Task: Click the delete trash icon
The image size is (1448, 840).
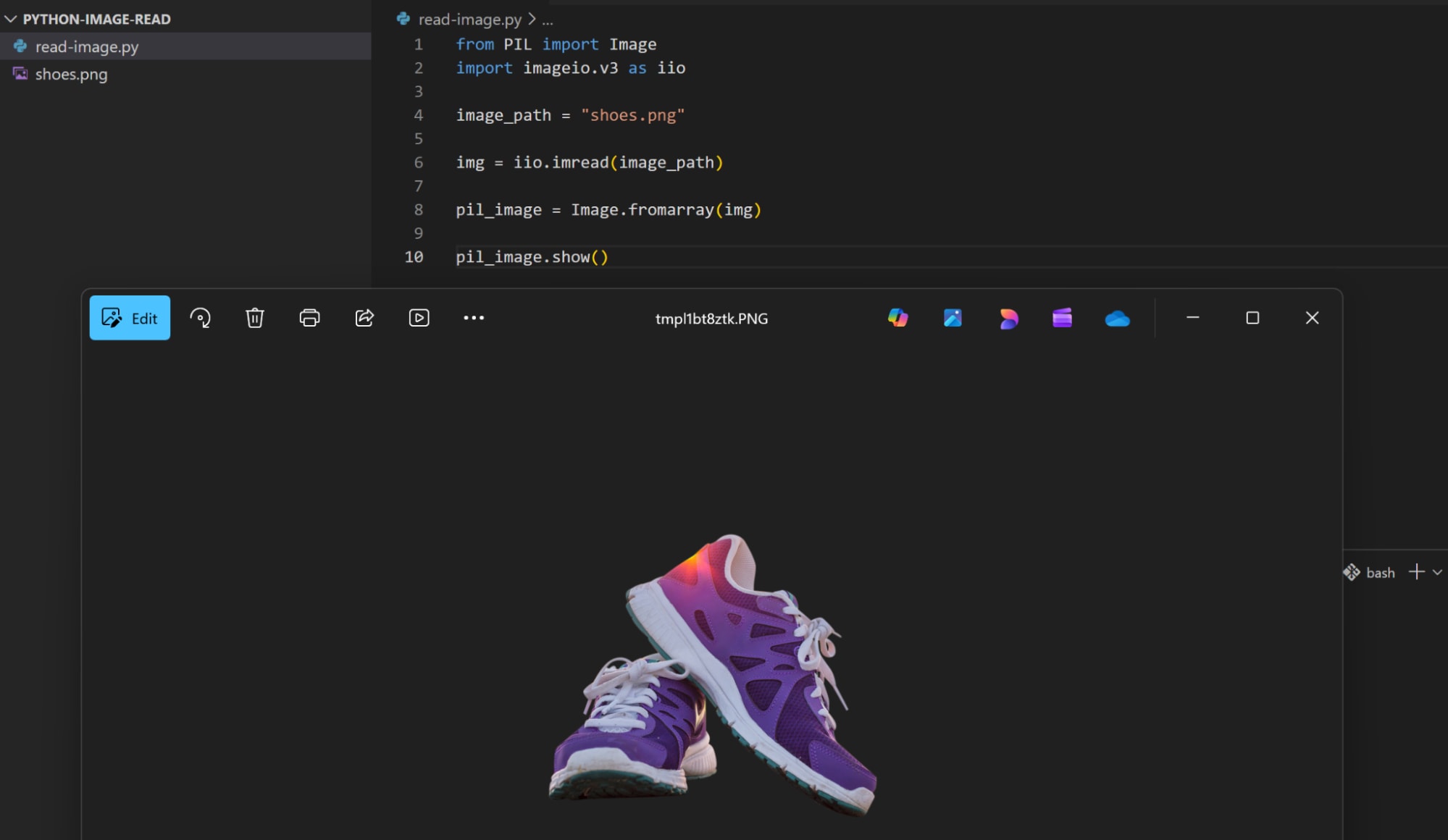Action: coord(254,318)
